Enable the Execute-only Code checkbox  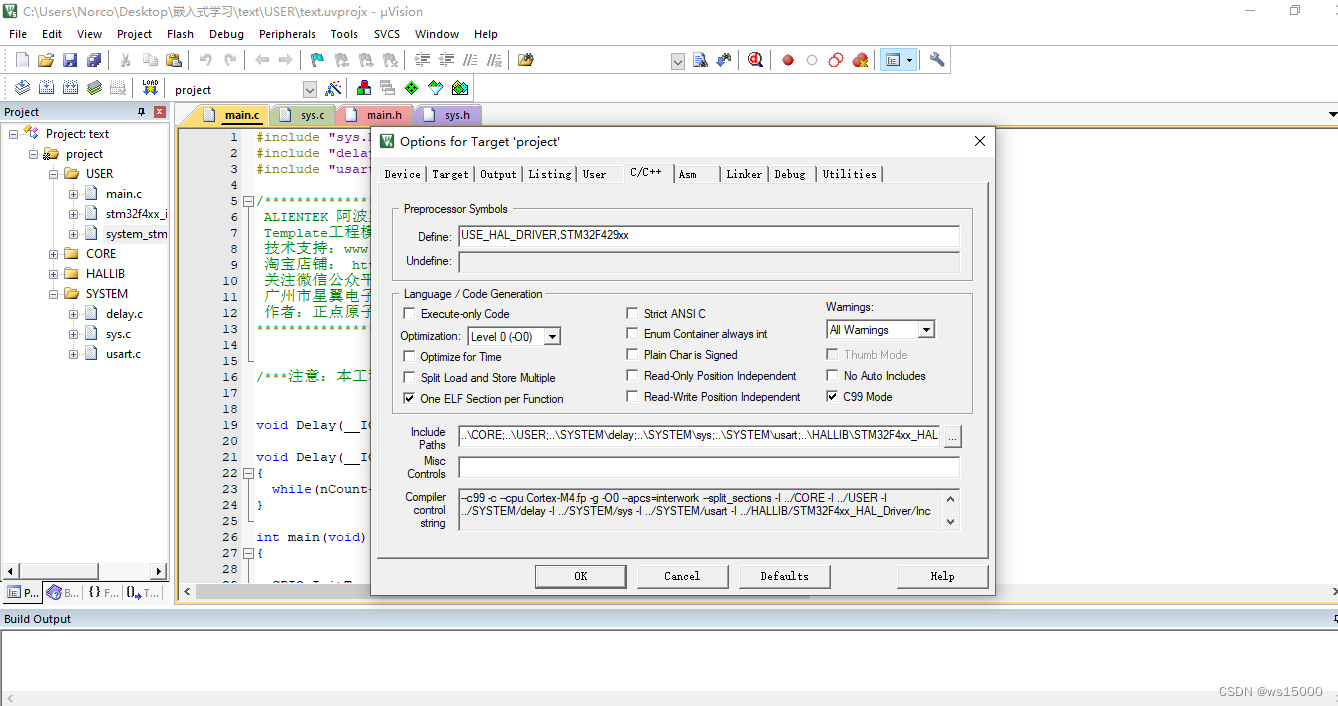[x=409, y=313]
